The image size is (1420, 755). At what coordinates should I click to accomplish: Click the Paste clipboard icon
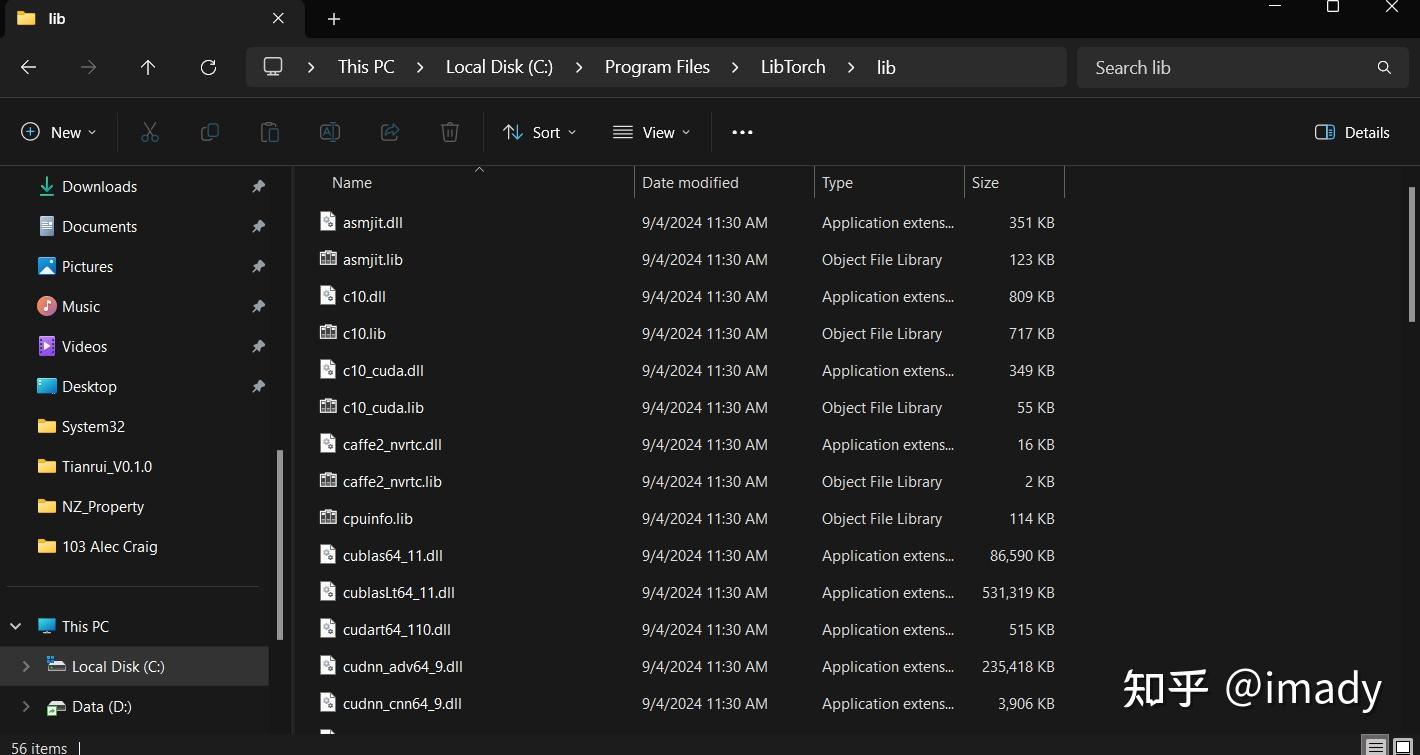(270, 132)
